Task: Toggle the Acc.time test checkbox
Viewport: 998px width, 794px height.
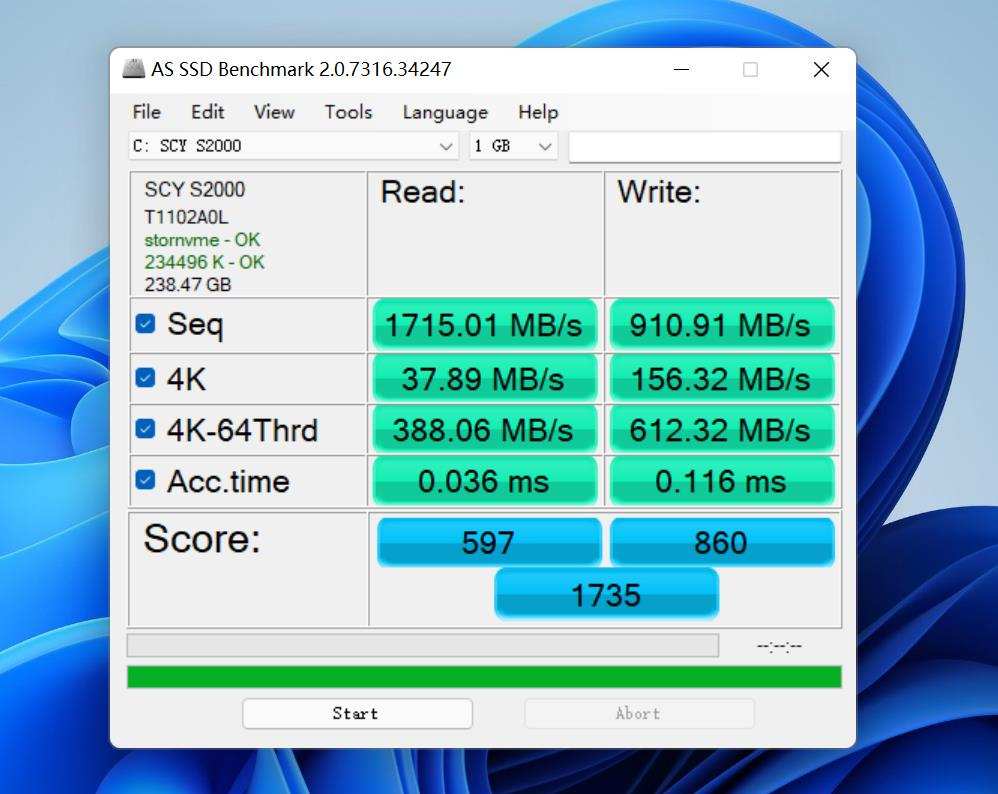Action: [146, 480]
